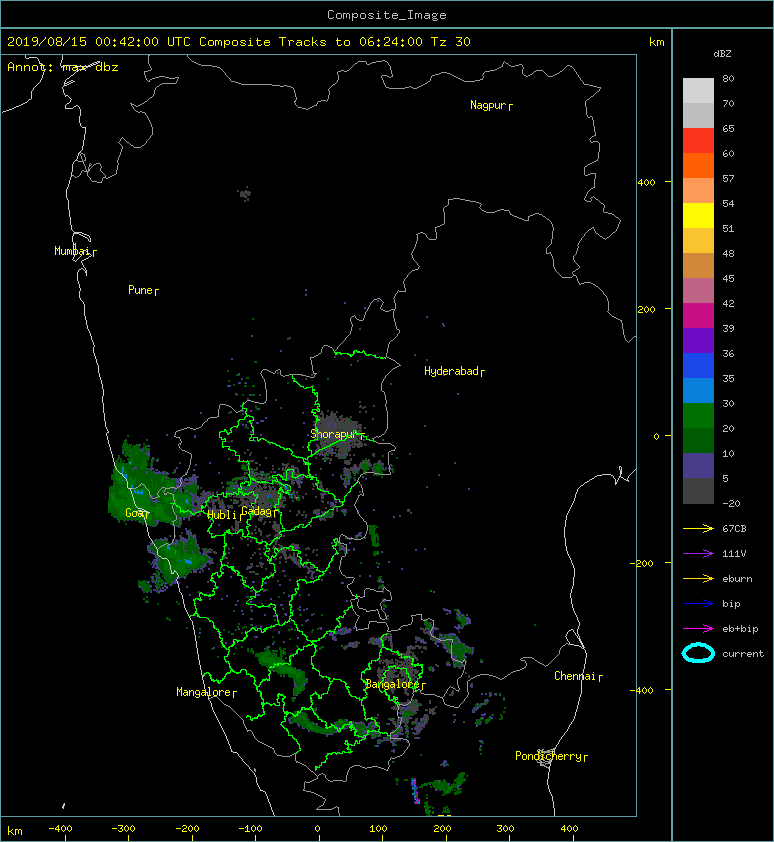The height and width of the screenshot is (842, 774).
Task: Click the yellow 67CB arrow legend icon
Action: (x=698, y=528)
